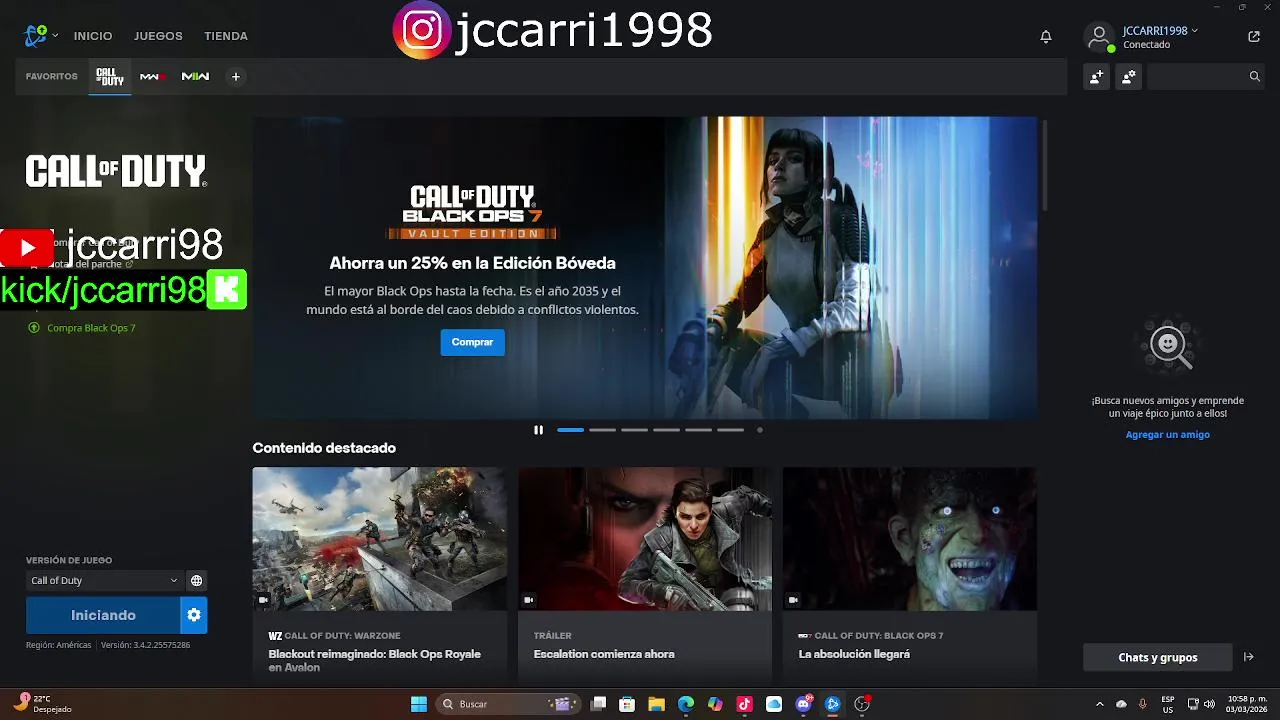Show hidden system tray icons

[x=1100, y=704]
